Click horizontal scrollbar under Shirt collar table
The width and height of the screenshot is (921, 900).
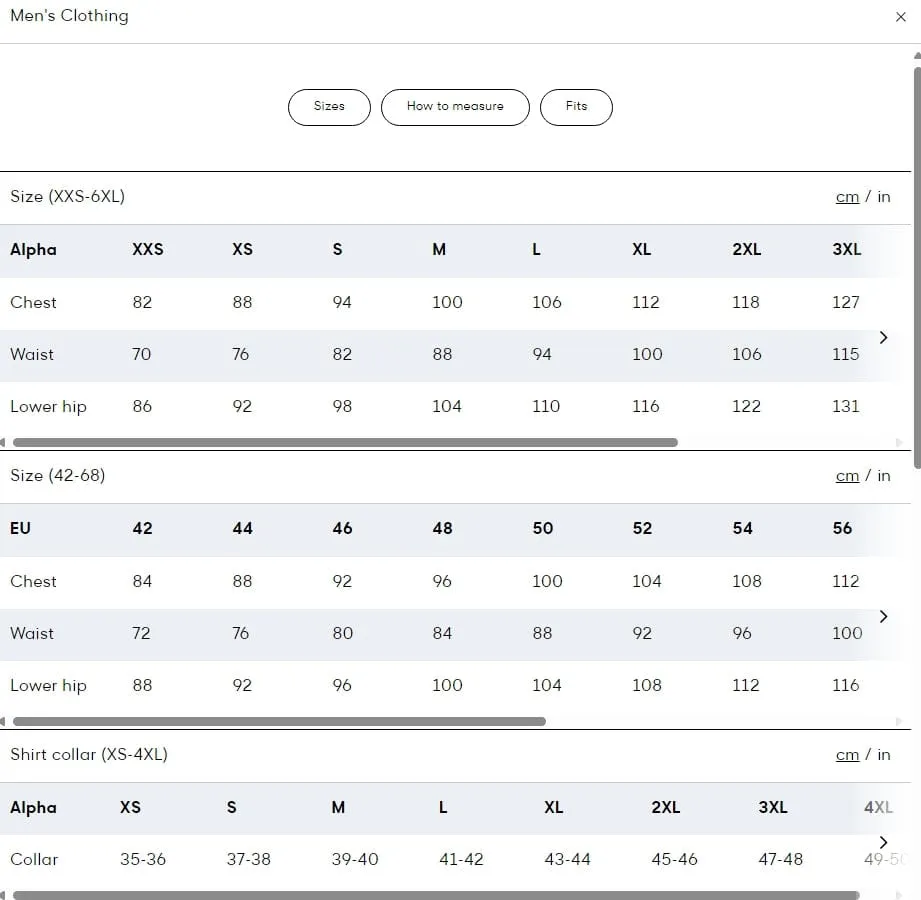coord(435,895)
